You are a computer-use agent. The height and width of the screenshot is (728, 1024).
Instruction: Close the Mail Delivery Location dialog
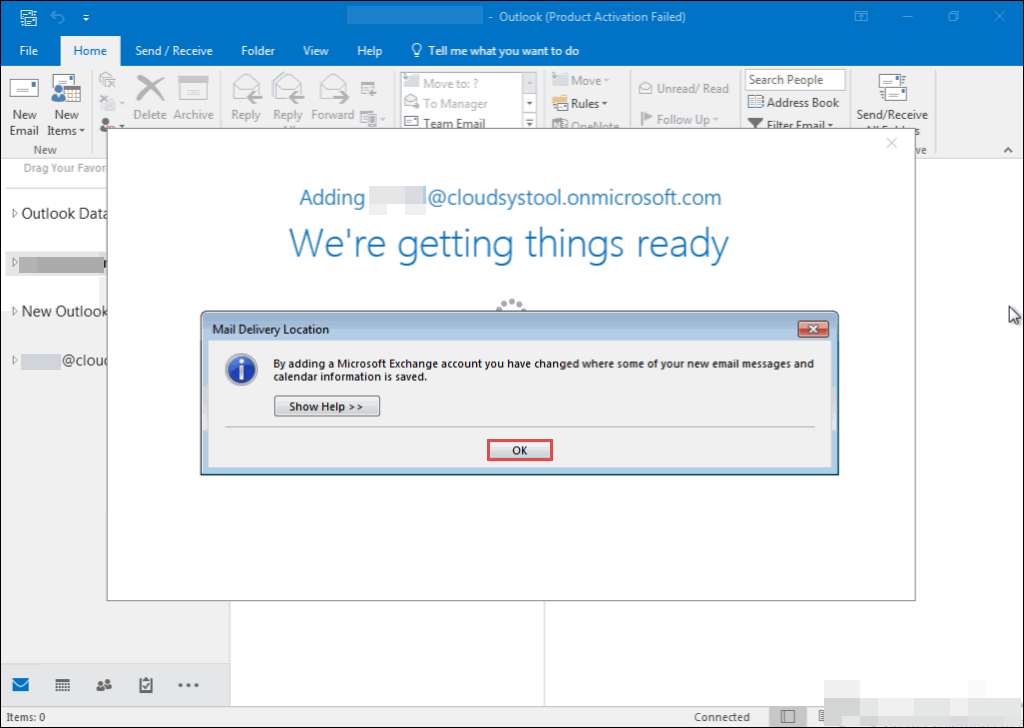point(813,329)
